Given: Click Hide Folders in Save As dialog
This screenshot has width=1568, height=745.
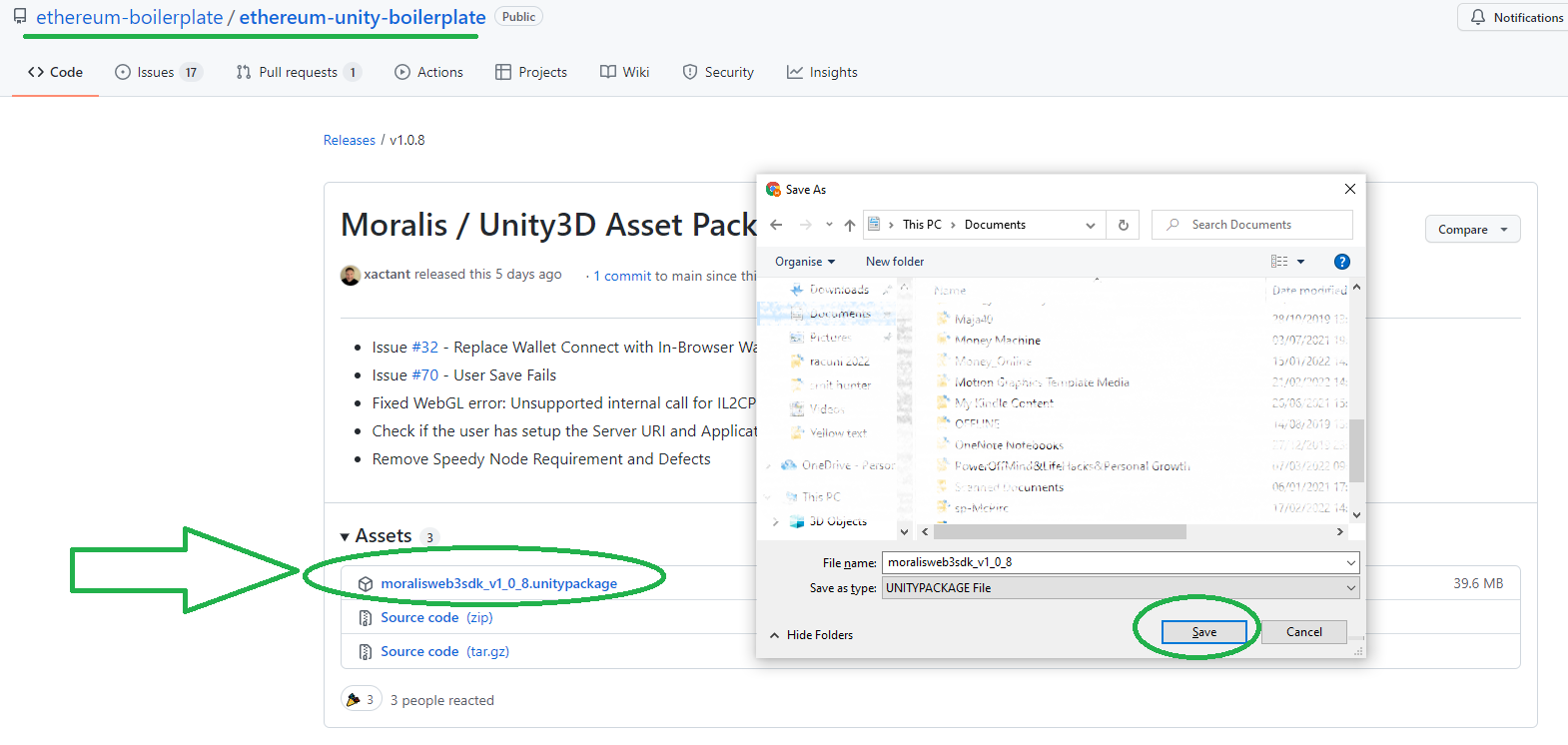Looking at the screenshot, I should click(811, 635).
